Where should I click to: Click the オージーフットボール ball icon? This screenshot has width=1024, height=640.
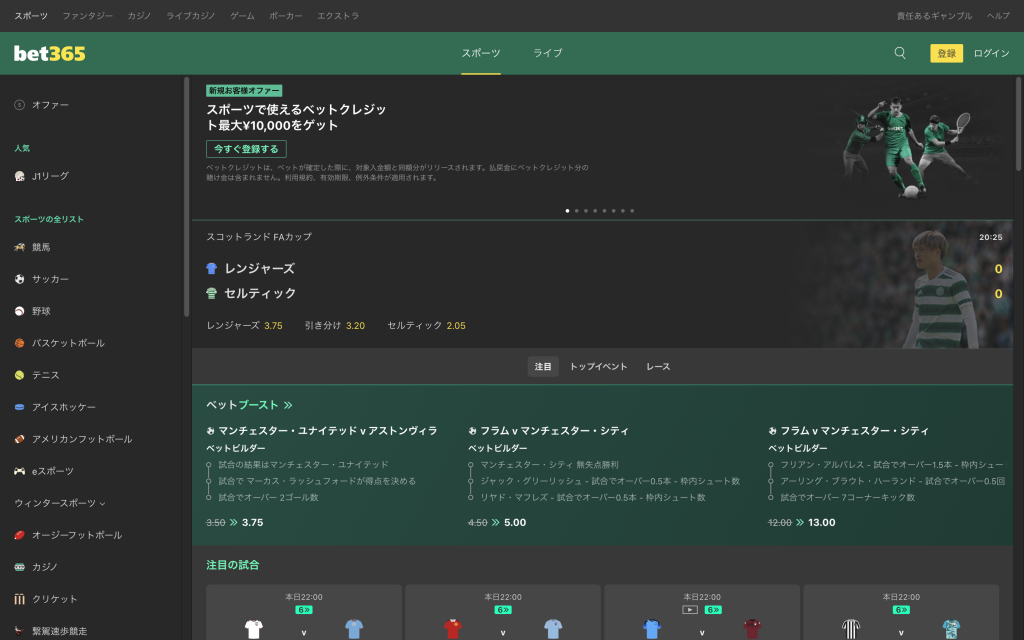pos(20,535)
